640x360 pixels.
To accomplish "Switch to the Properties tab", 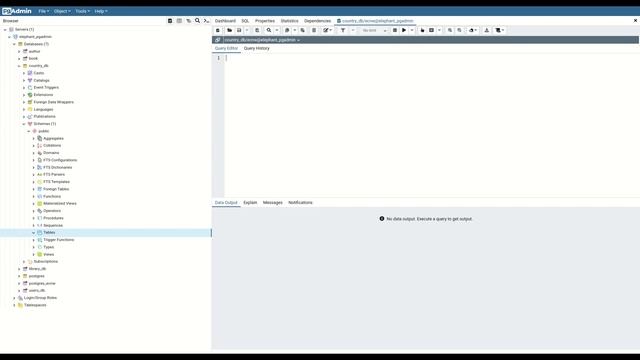I will pyautogui.click(x=265, y=21).
